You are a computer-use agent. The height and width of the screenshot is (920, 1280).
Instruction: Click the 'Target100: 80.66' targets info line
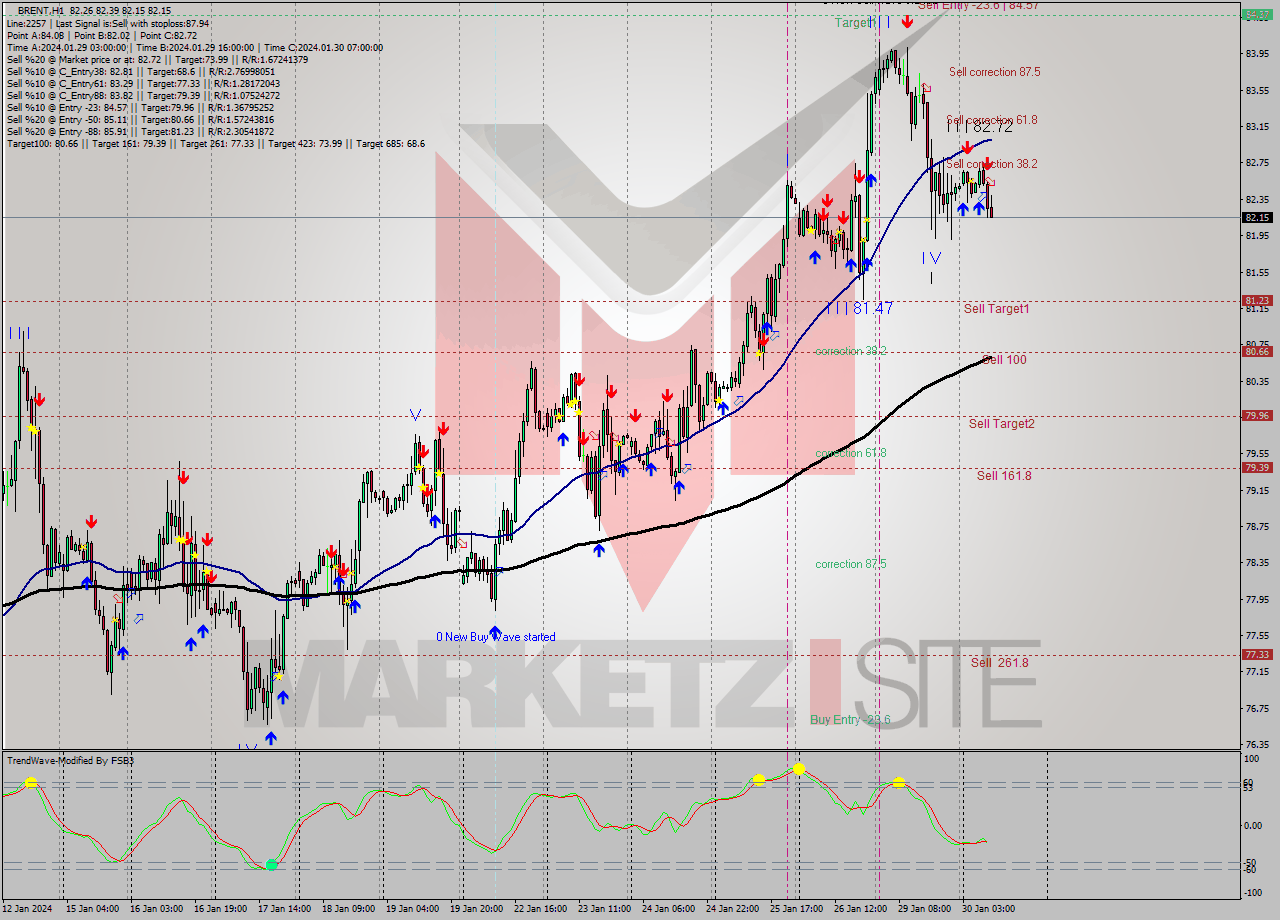tap(216, 143)
